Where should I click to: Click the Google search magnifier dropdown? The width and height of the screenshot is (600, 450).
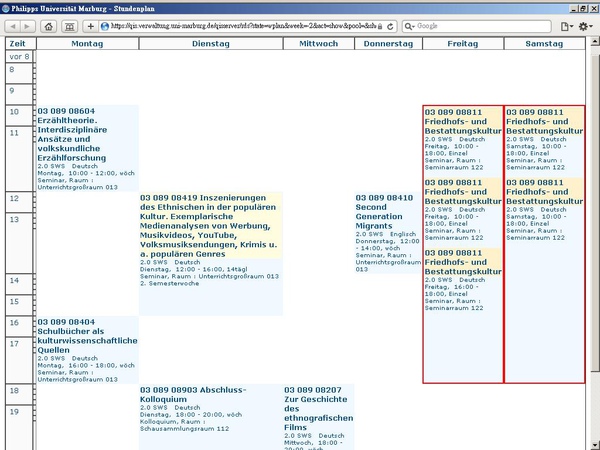point(410,26)
